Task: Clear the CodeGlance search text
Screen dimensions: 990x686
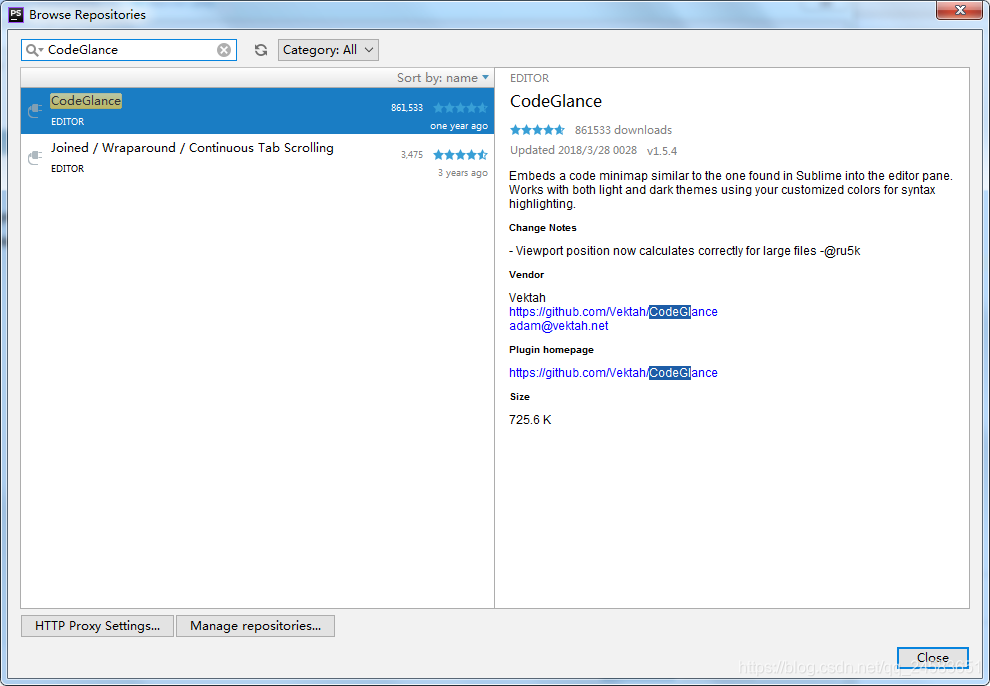Action: pyautogui.click(x=224, y=50)
